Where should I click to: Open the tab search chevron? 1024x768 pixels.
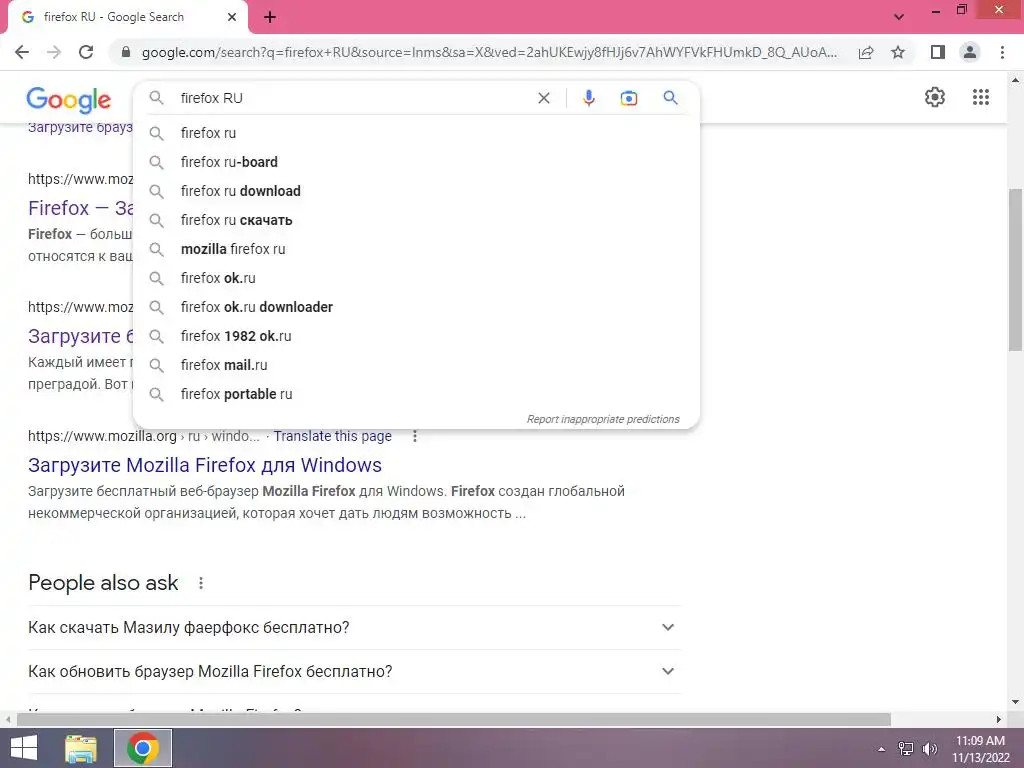pyautogui.click(x=899, y=17)
